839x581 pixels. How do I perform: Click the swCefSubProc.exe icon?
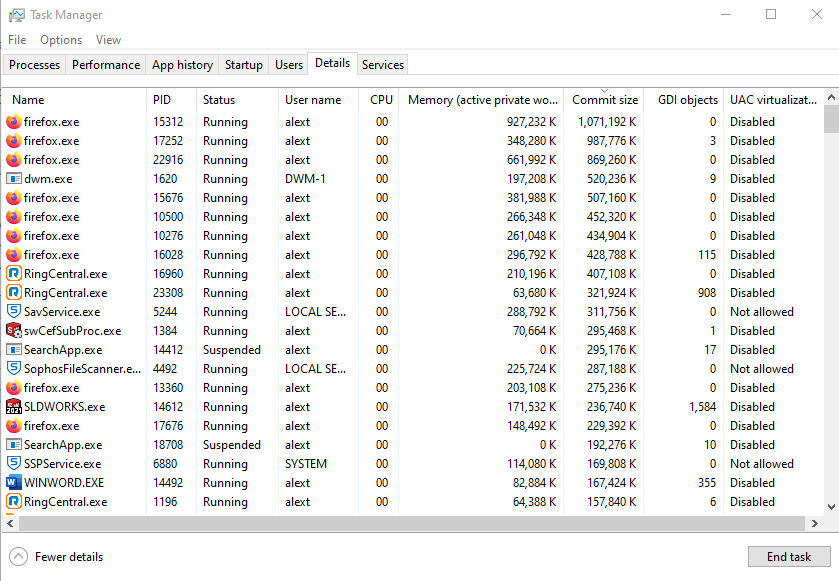tap(14, 331)
